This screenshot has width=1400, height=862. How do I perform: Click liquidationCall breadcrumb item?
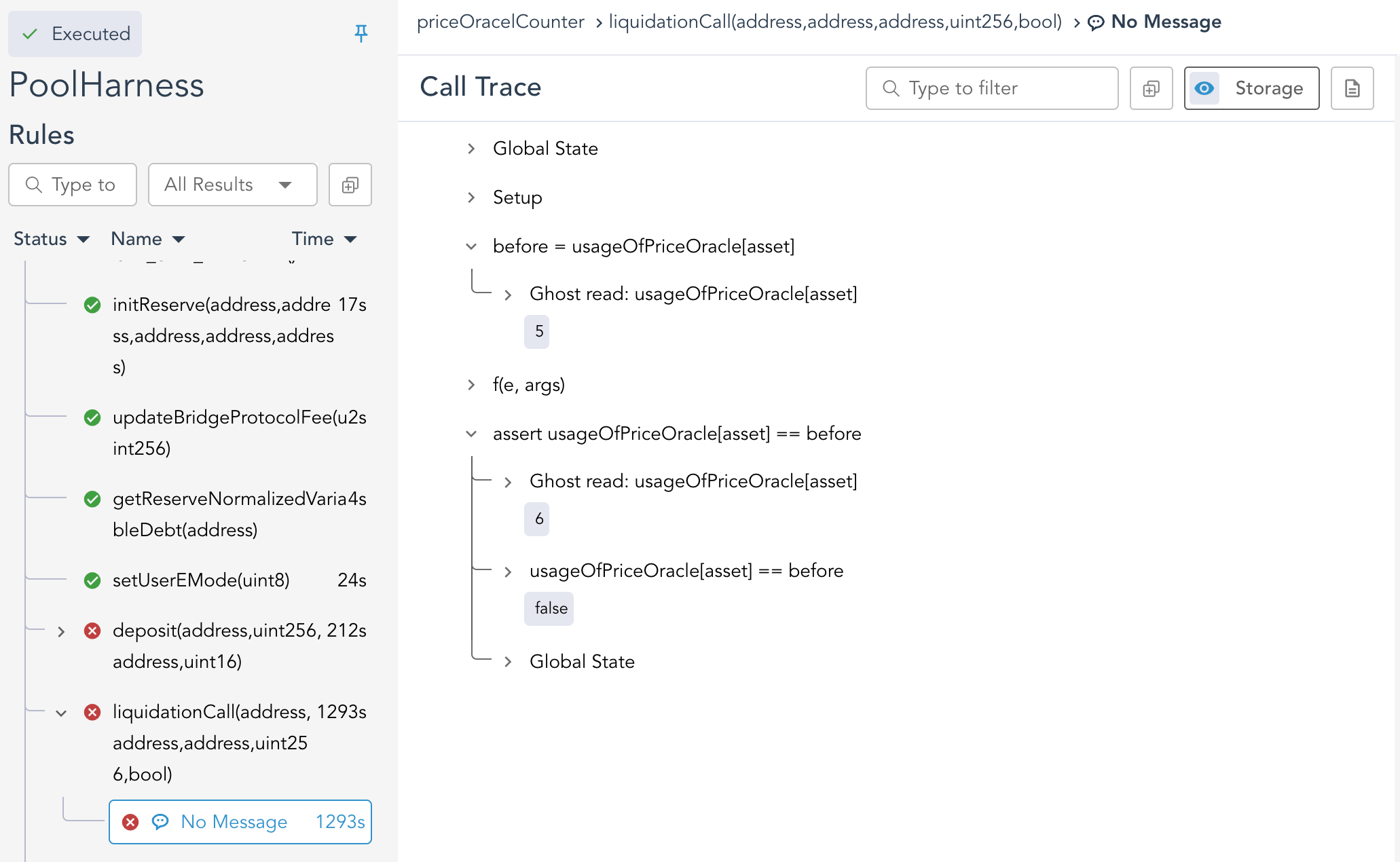tap(835, 22)
